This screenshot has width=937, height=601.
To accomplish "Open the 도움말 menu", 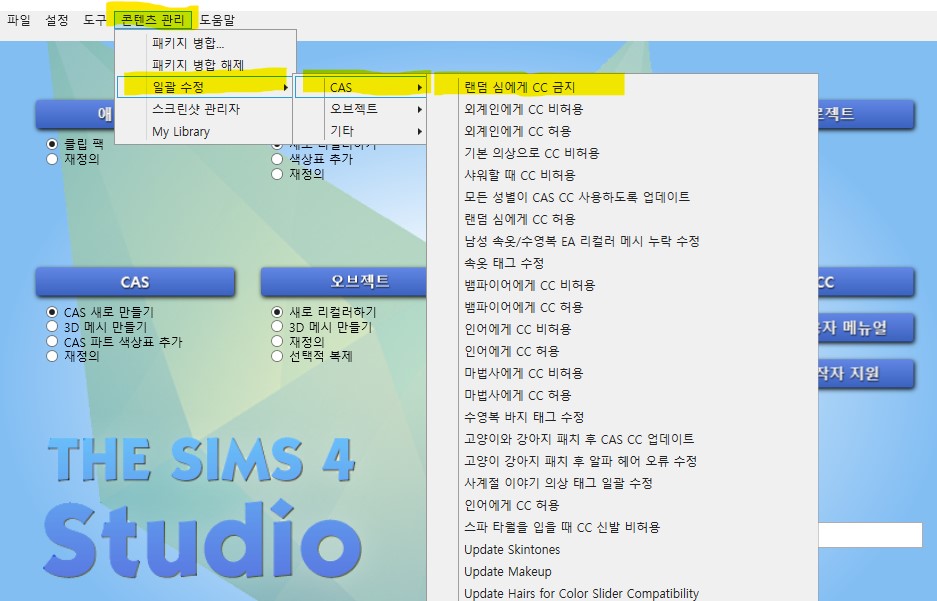I will click(217, 20).
